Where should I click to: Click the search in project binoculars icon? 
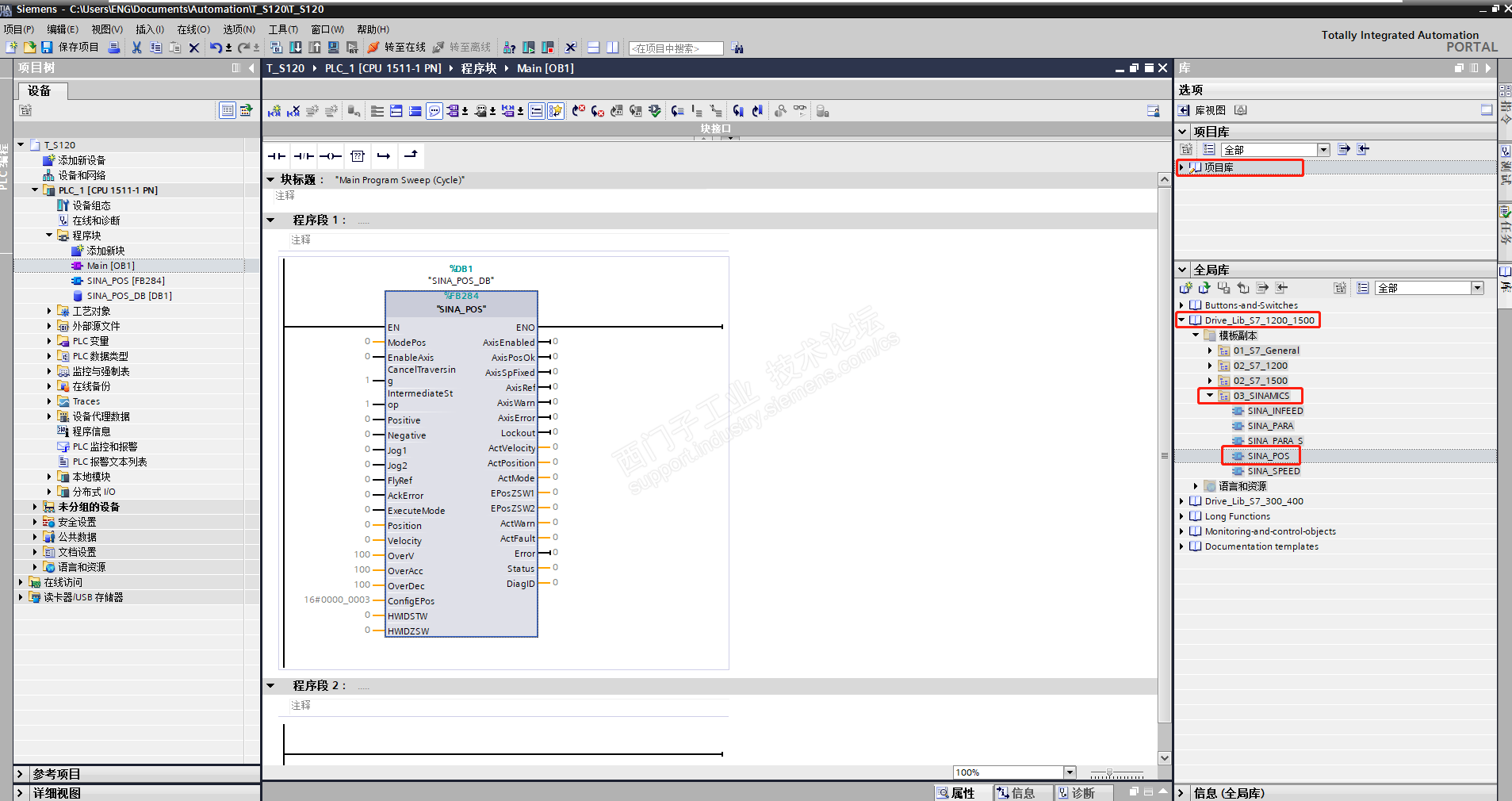click(737, 48)
